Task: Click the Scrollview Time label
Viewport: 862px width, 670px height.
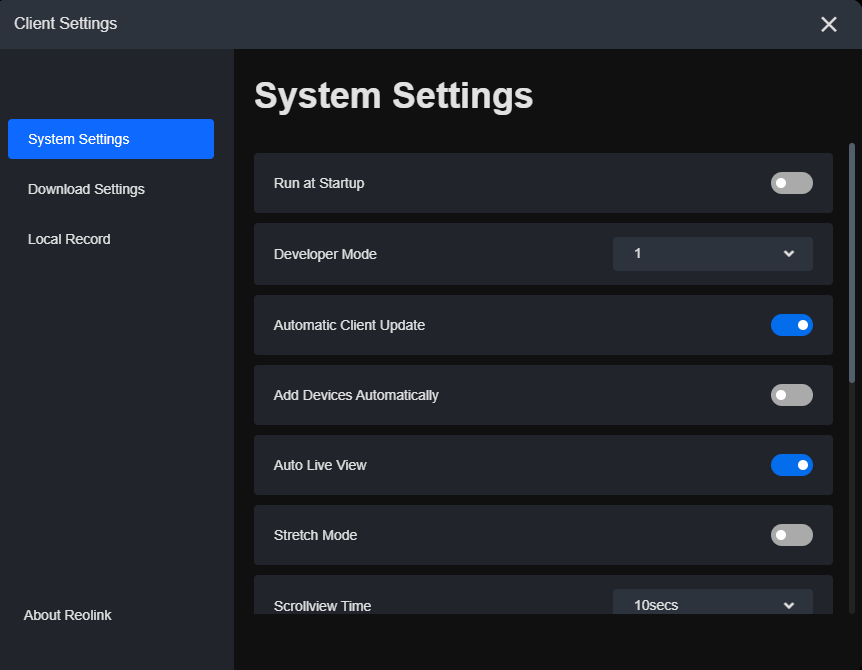Action: tap(323, 606)
